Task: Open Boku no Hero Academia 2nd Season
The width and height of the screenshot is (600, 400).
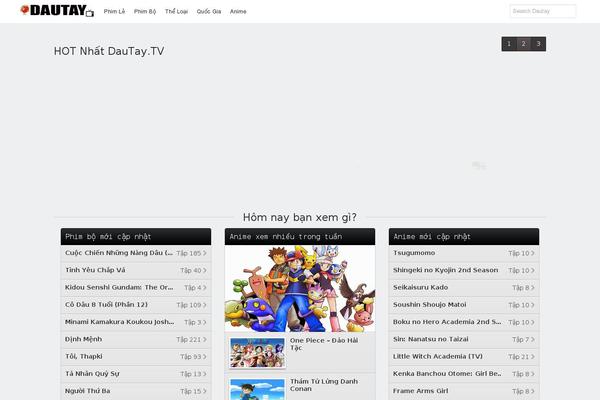Action: point(447,322)
